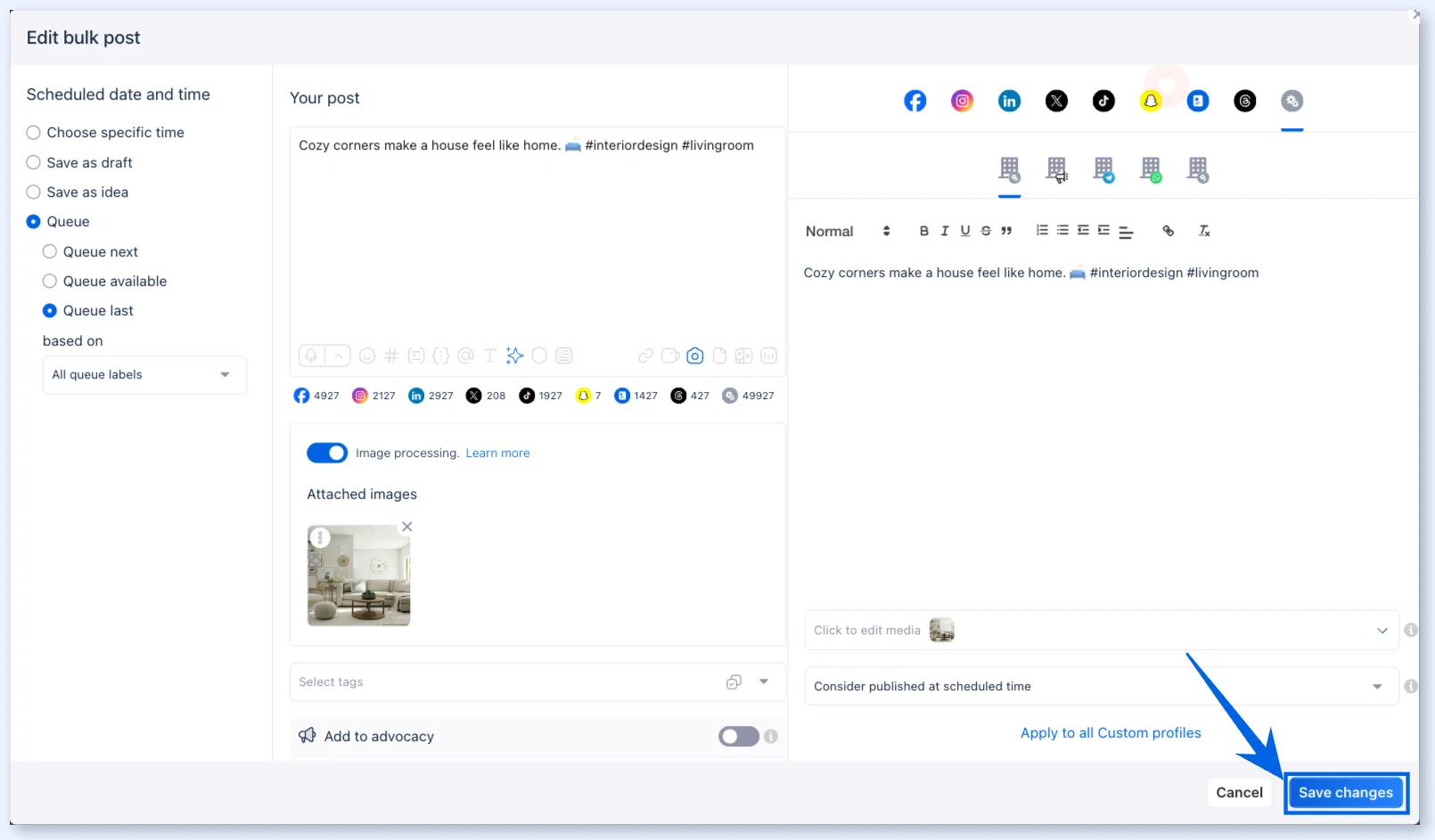Toggle Image processing switch off

pyautogui.click(x=327, y=453)
